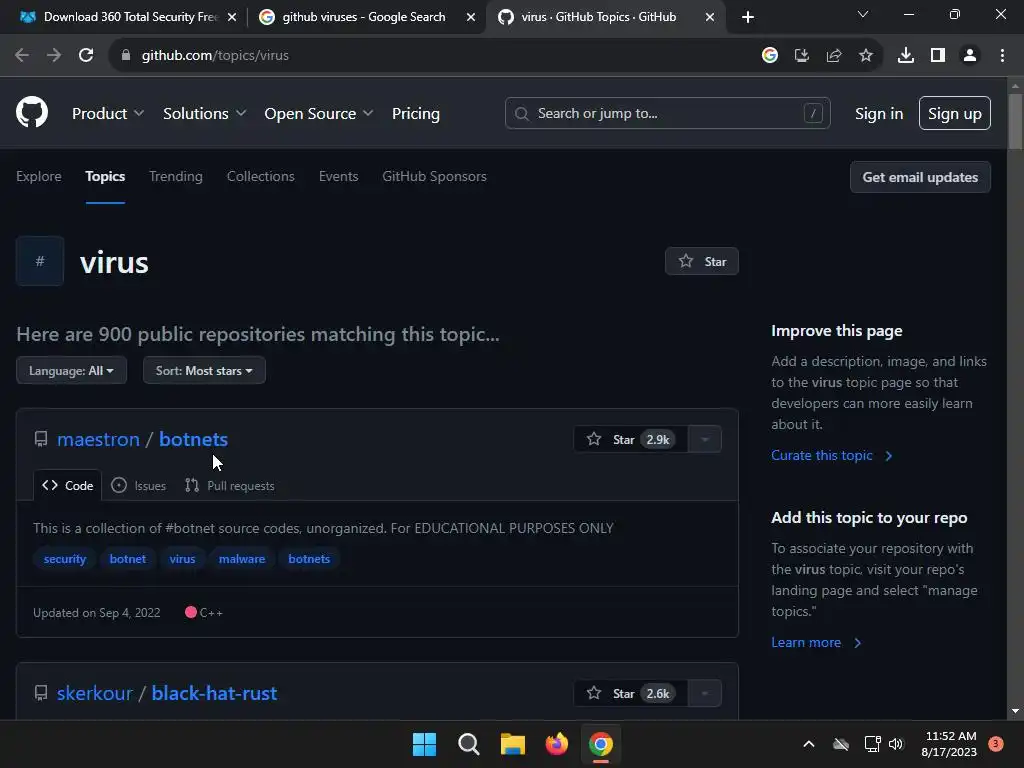
Task: Switch to the Explore tab
Action: [x=39, y=176]
